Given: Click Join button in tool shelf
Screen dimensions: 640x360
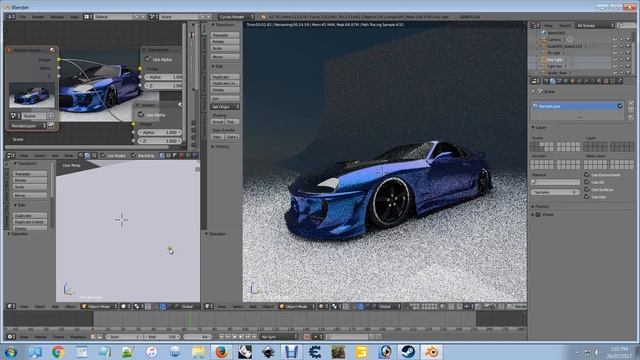Looking at the screenshot, I should coord(225,98).
